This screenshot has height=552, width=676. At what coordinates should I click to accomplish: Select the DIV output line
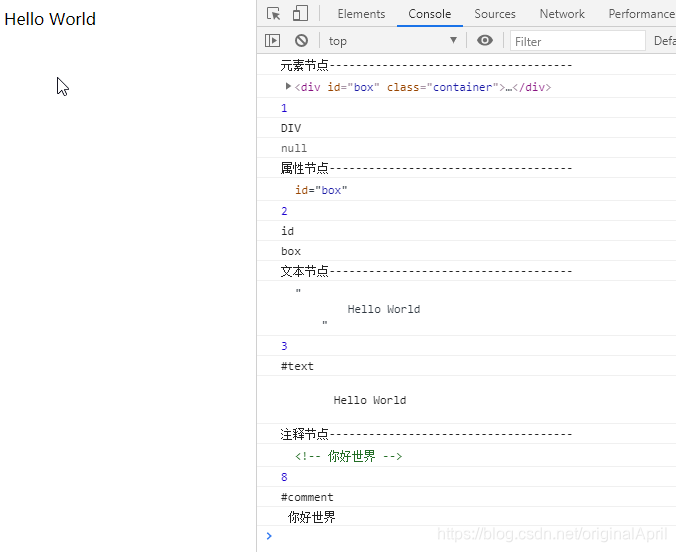(291, 128)
